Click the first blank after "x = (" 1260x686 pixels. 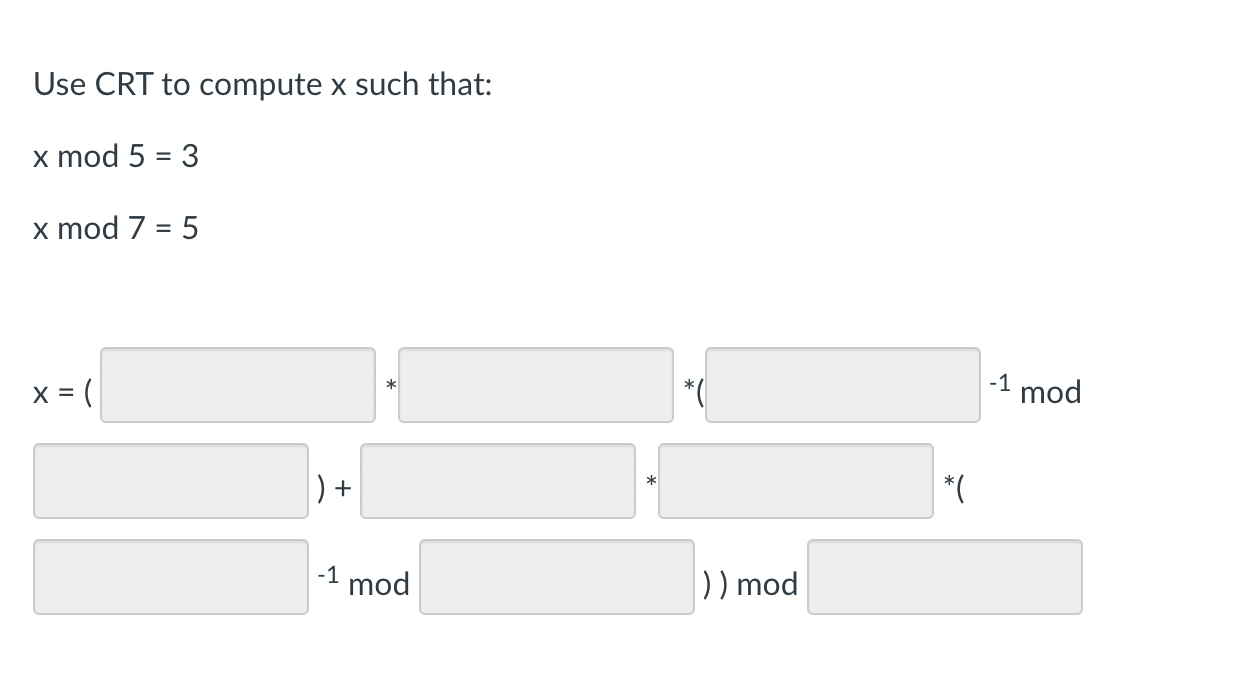tap(237, 384)
